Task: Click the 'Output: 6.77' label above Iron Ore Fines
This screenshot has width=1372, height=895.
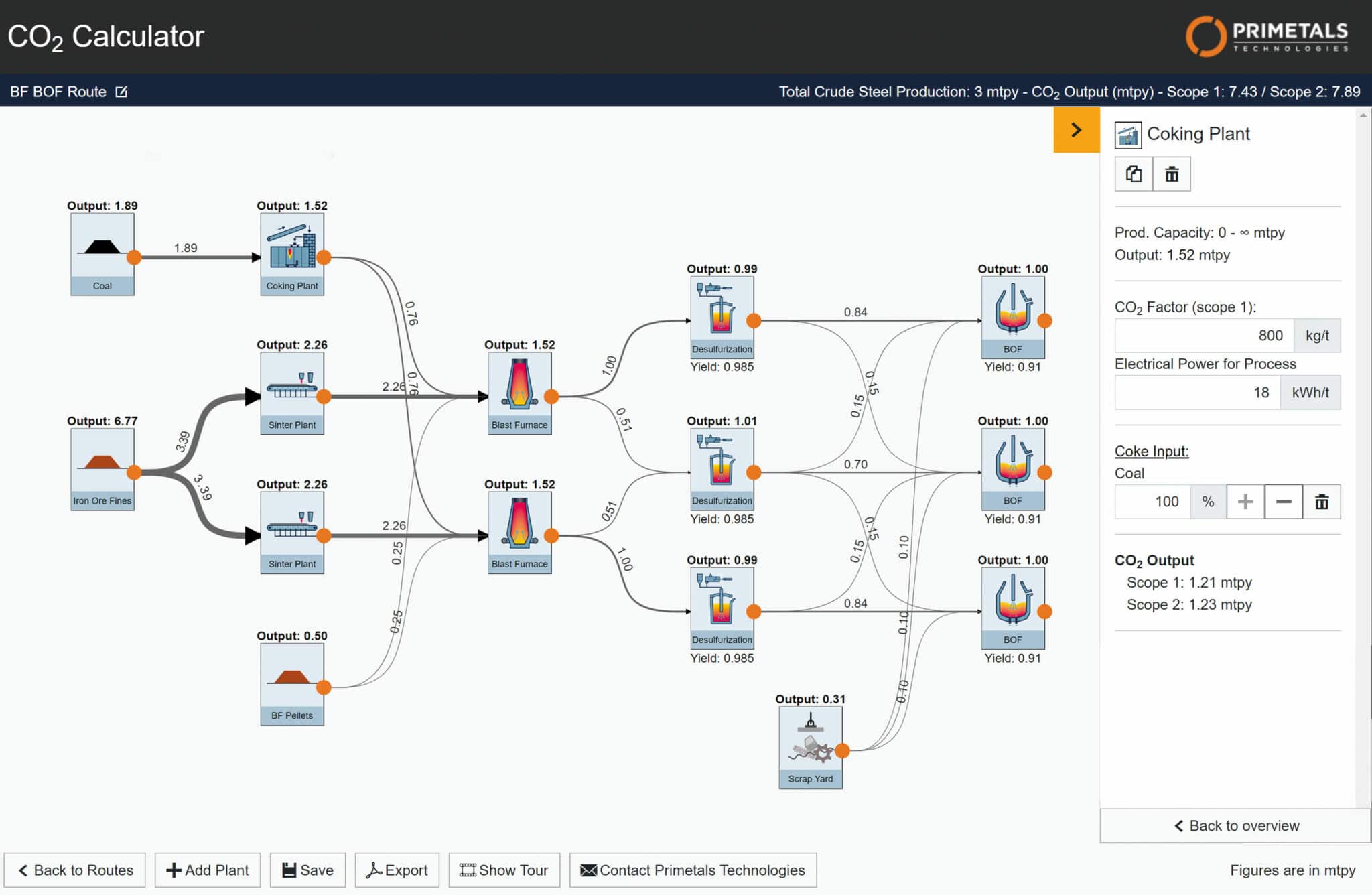Action: tap(102, 421)
